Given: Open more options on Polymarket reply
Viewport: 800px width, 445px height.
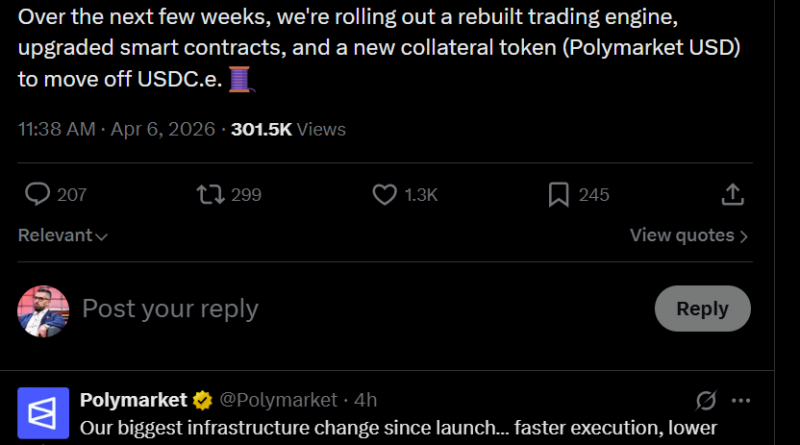Looking at the screenshot, I should (x=741, y=401).
